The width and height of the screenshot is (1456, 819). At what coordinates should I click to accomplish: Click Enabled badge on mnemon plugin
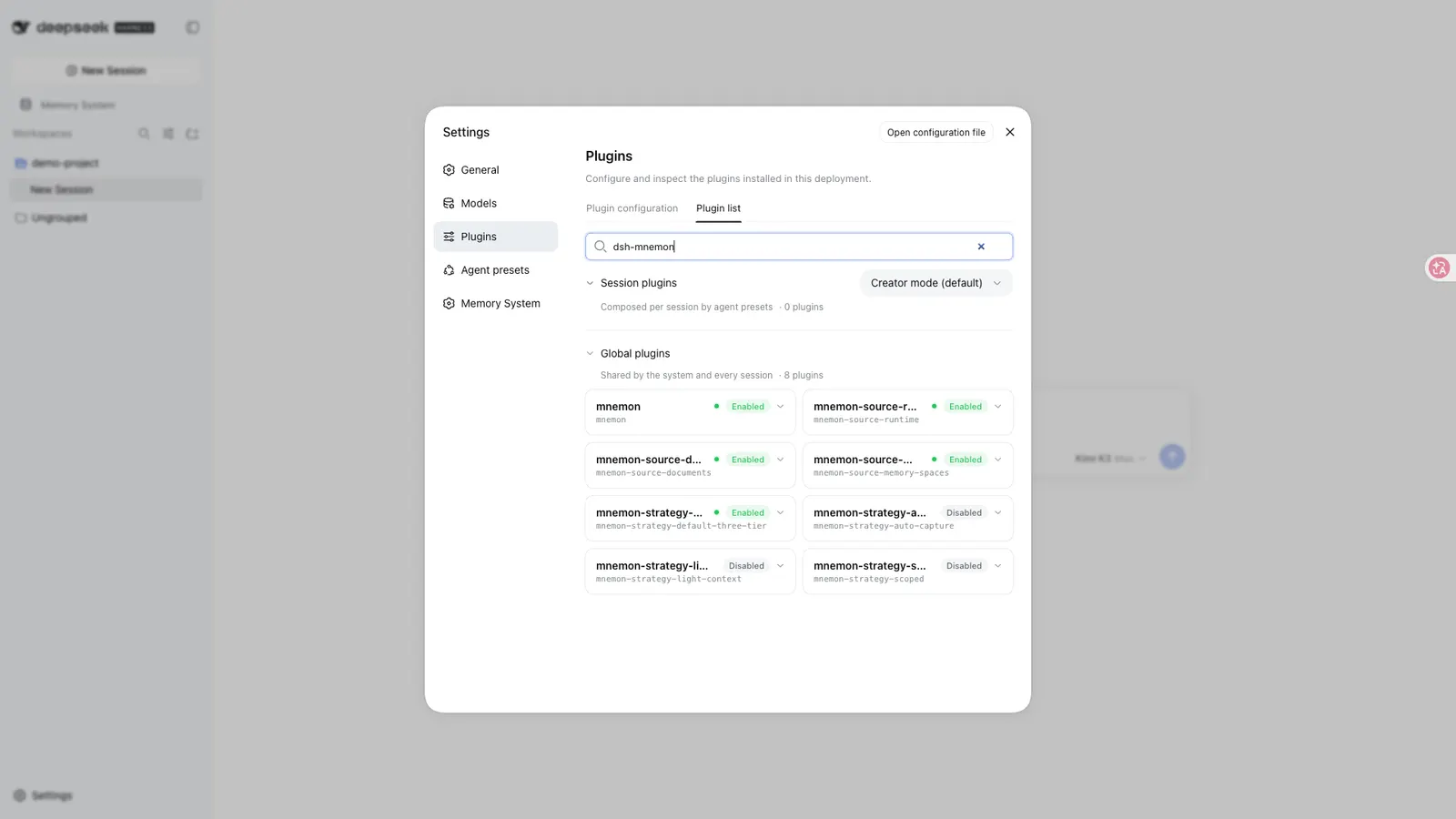coord(747,407)
